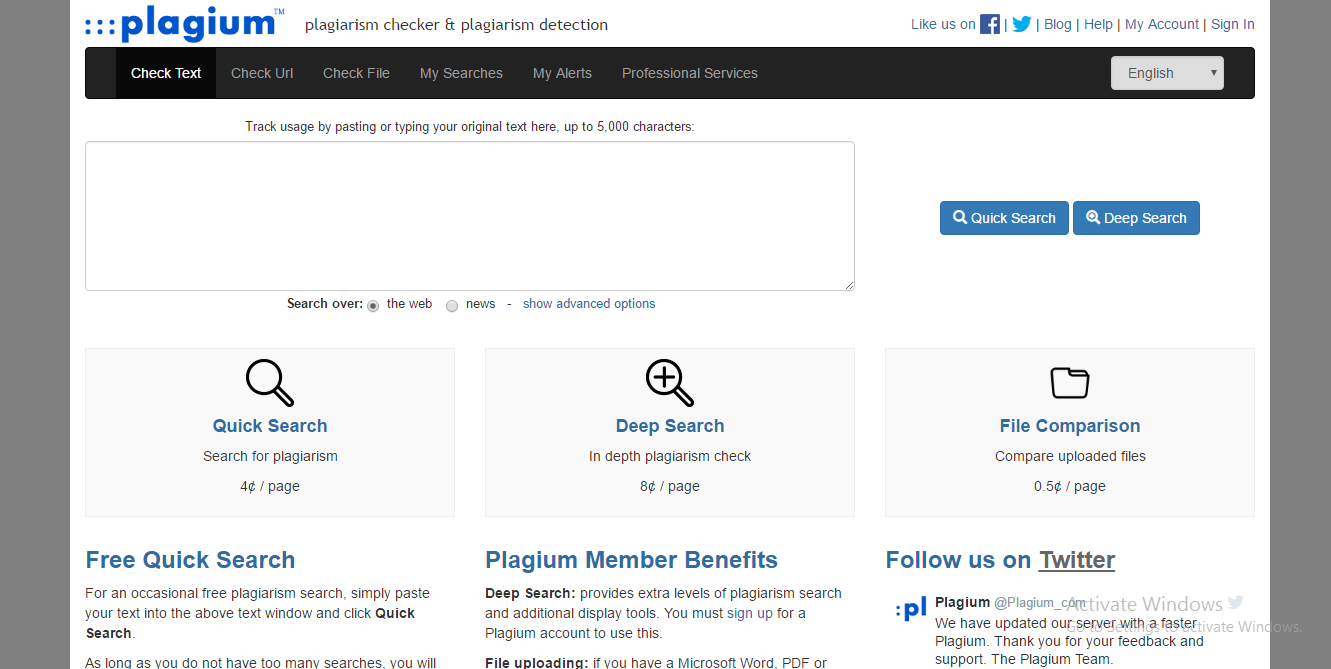Screen dimensions: 1331x669
Task: Switch to the Check File tab
Action: [356, 73]
